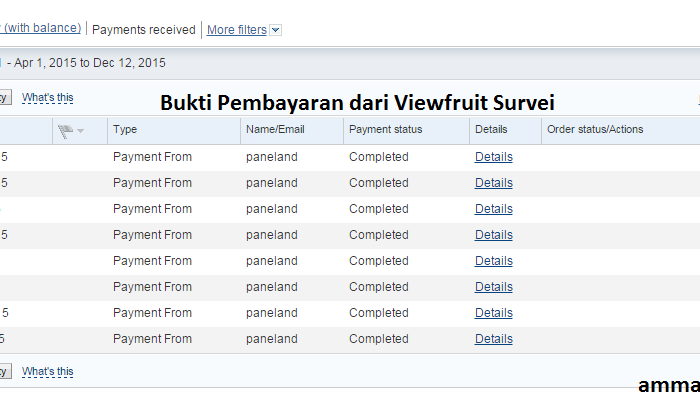Click 'Completed' status in the last row

coord(379,339)
